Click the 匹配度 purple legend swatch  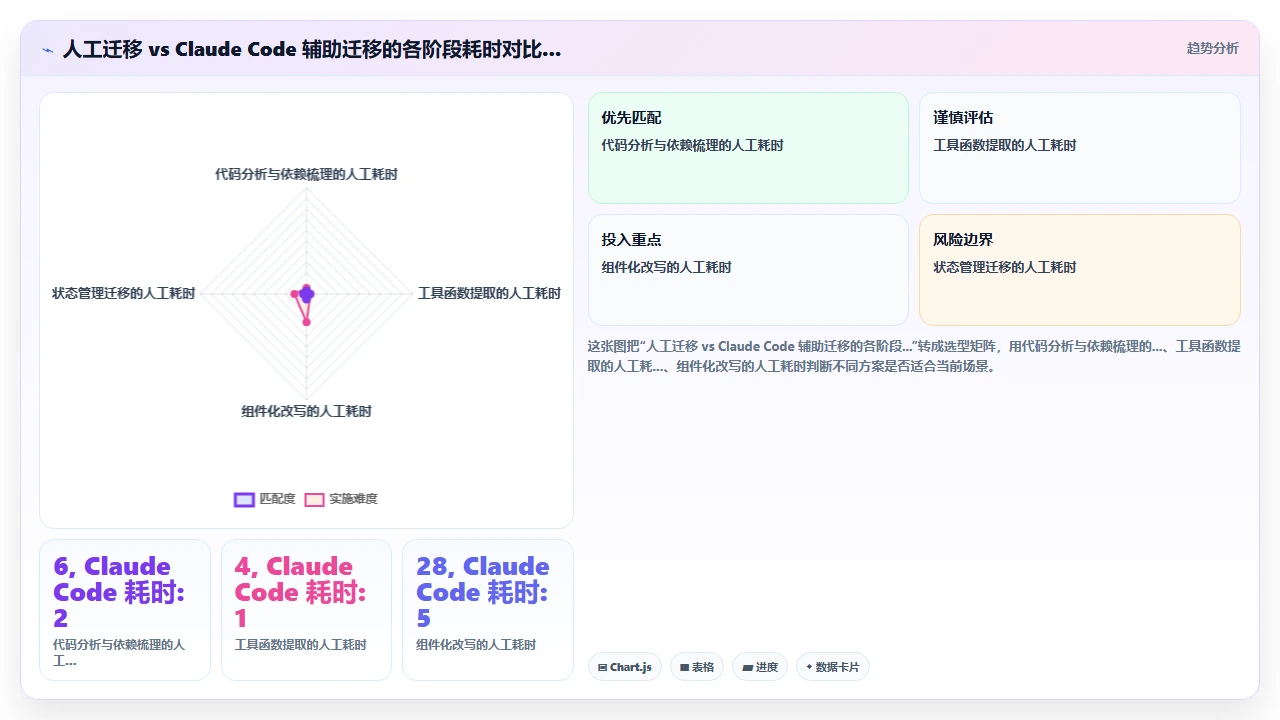tap(244, 500)
